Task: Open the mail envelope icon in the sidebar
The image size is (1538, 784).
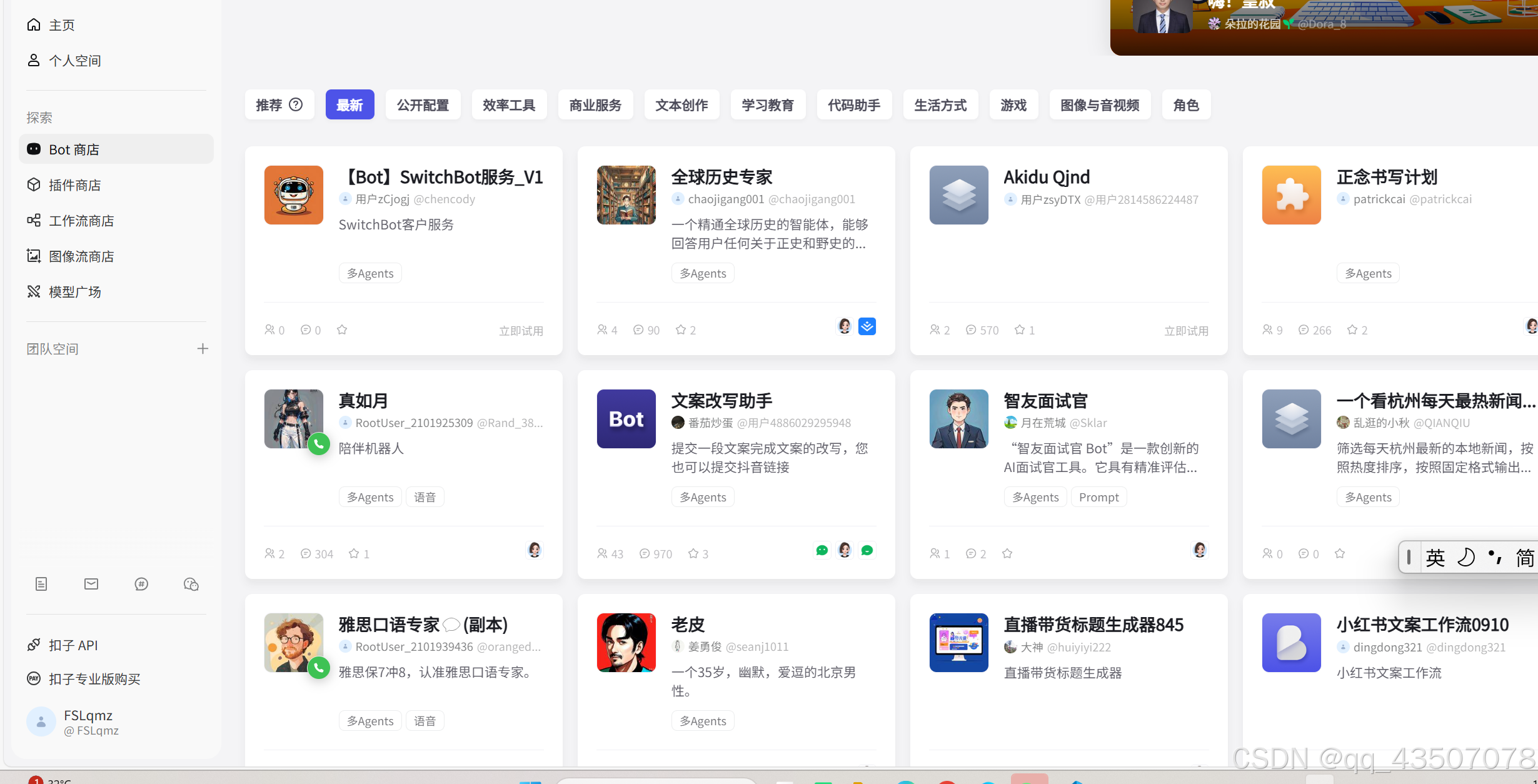Action: 91,584
